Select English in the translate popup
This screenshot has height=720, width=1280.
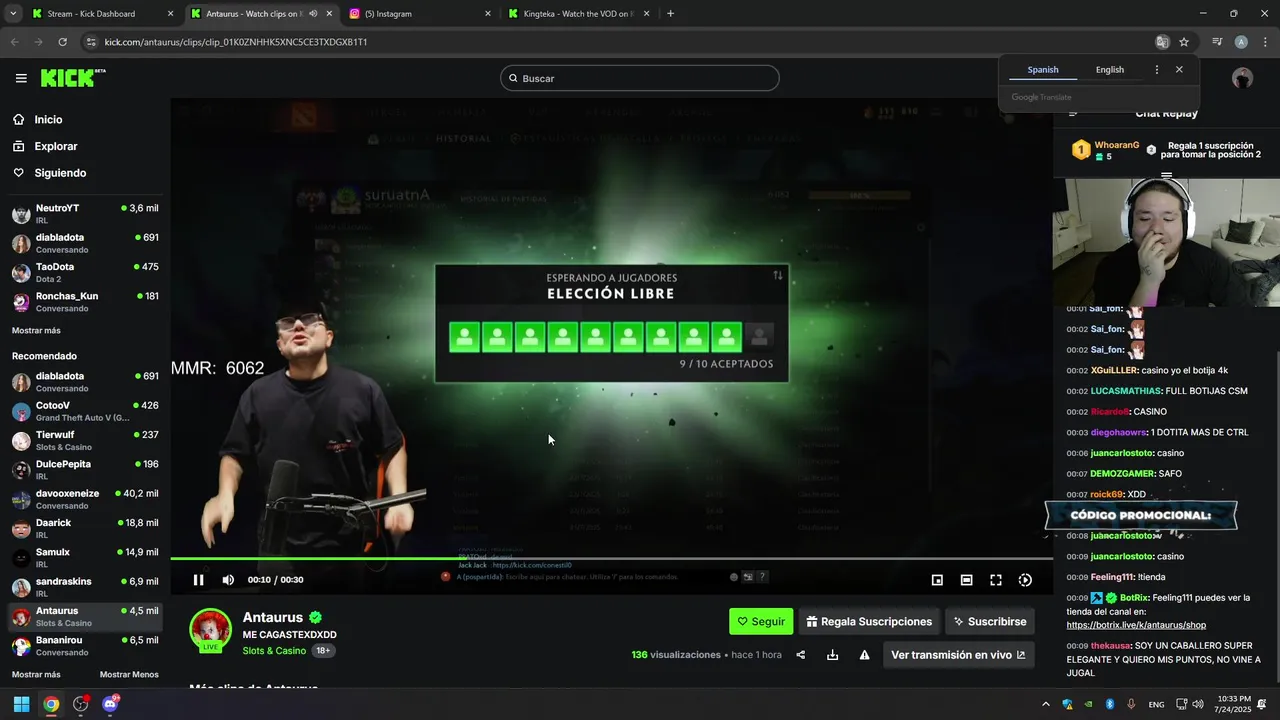tap(1110, 70)
